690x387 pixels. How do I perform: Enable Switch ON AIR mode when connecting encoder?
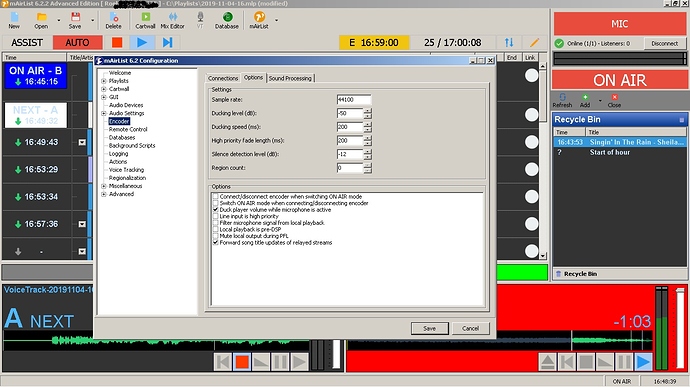216,203
